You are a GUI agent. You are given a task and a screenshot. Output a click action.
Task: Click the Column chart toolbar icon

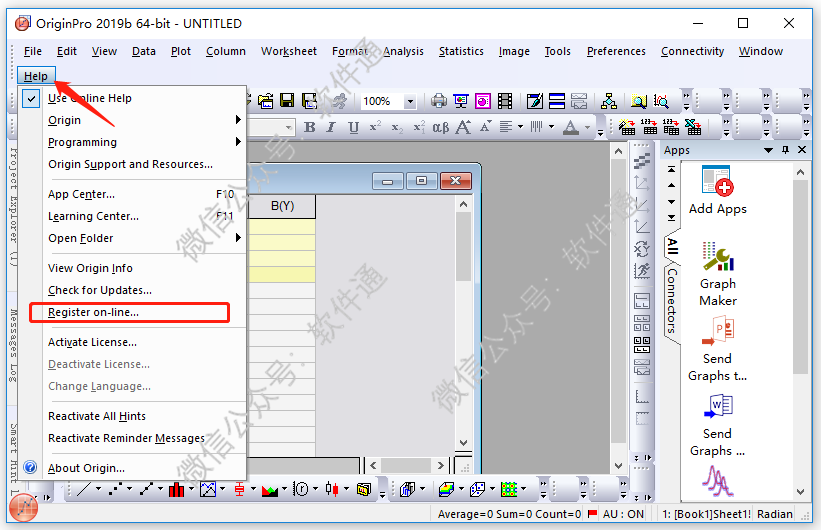pyautogui.click(x=176, y=489)
